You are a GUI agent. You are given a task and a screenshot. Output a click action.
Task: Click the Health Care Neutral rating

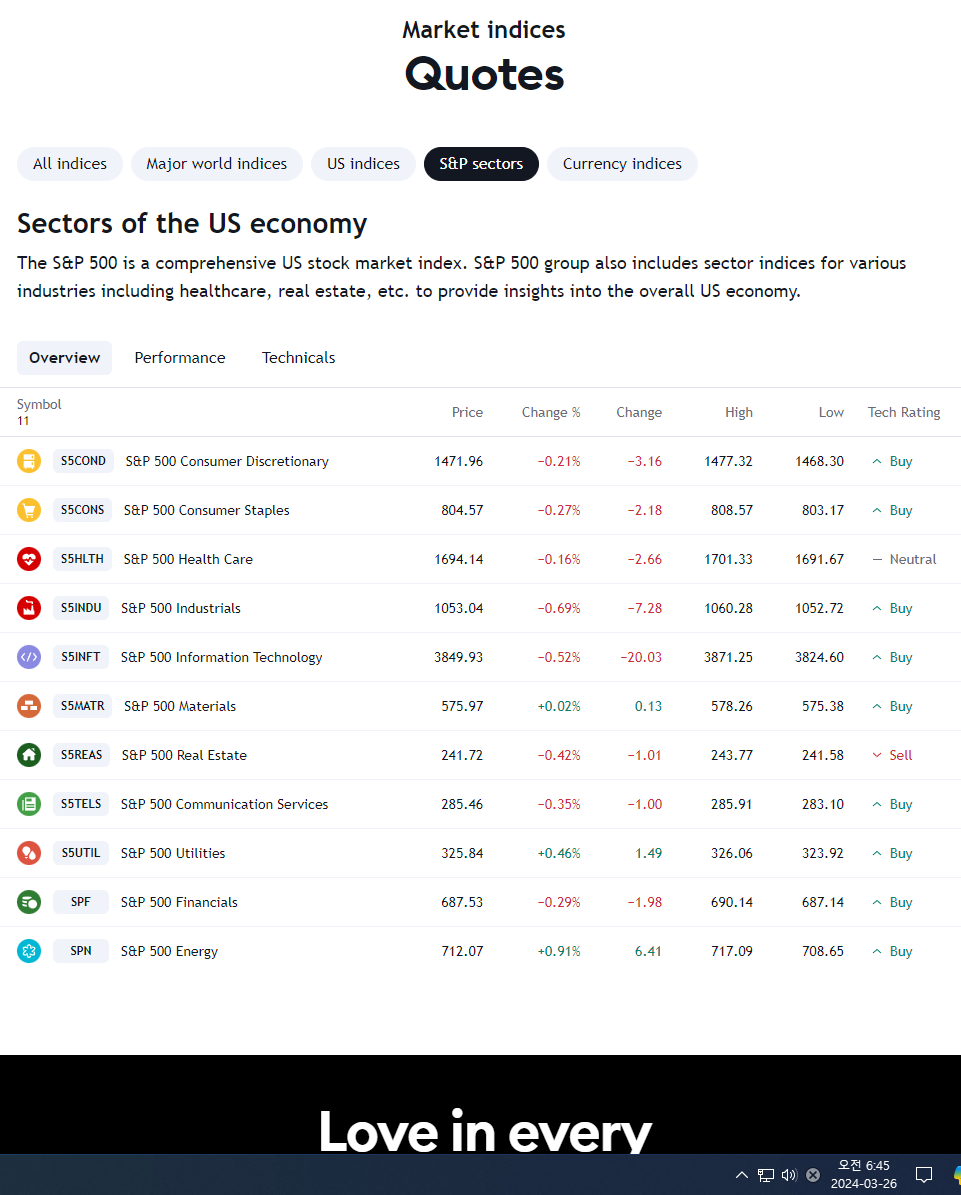pos(904,559)
